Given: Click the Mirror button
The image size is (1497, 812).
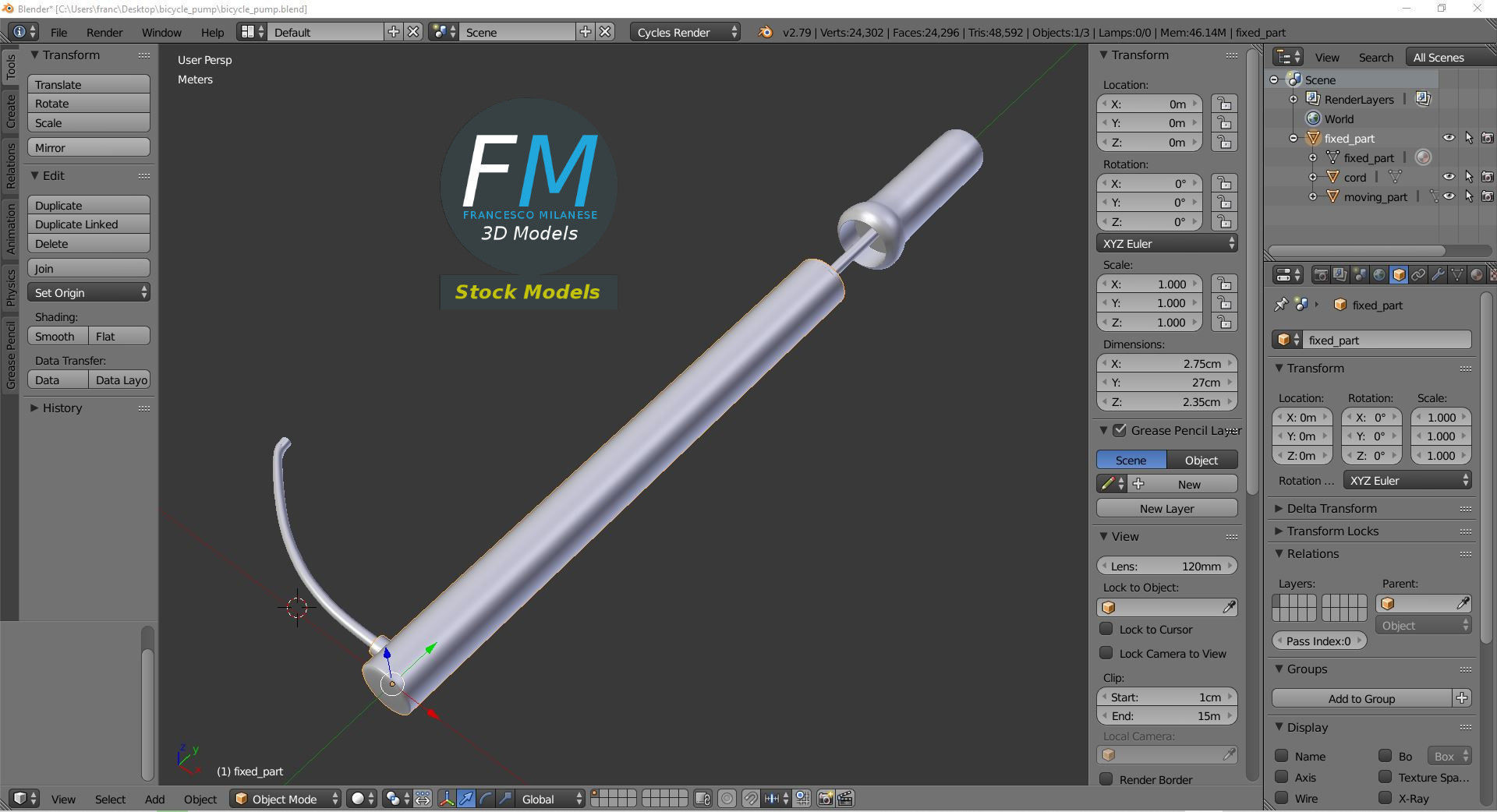Looking at the screenshot, I should [88, 147].
